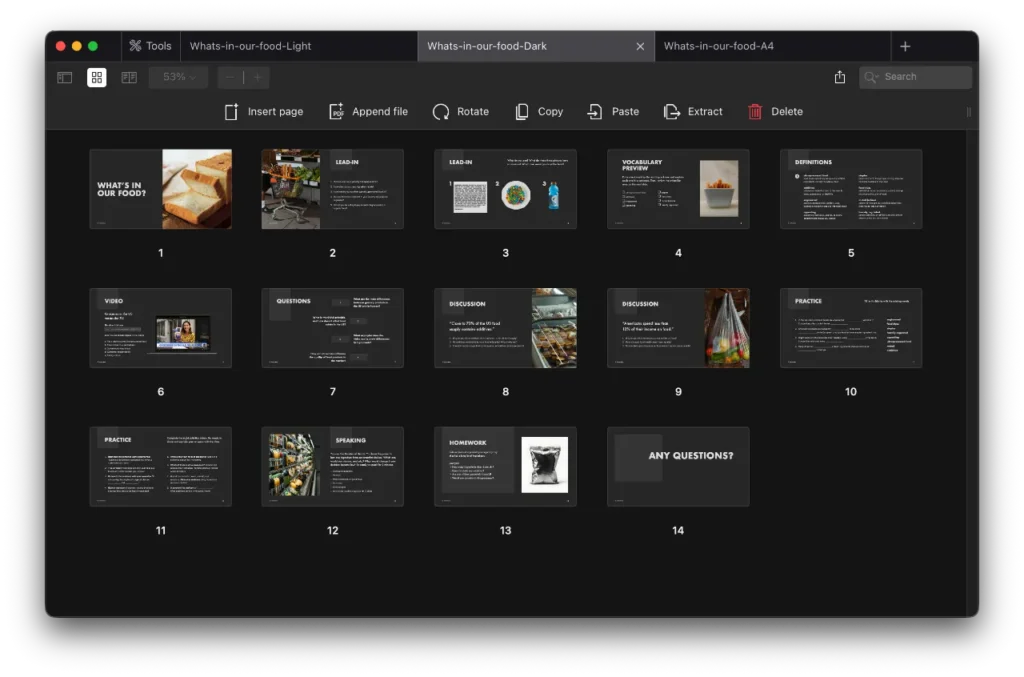Click the Copy button

coord(539,112)
